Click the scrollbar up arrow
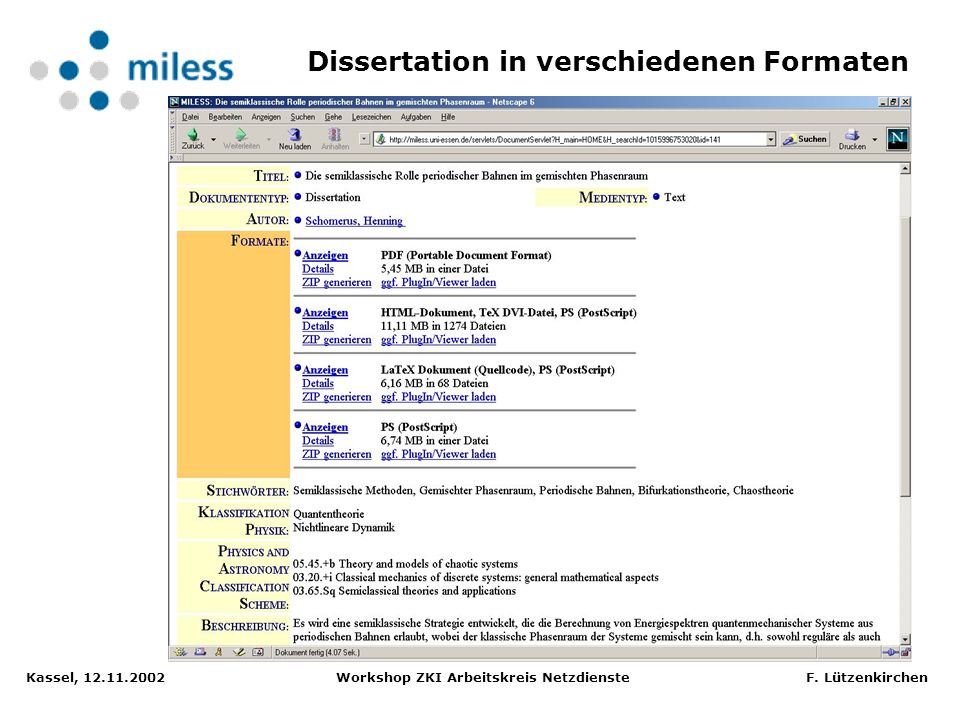The image size is (960, 720). (906, 168)
